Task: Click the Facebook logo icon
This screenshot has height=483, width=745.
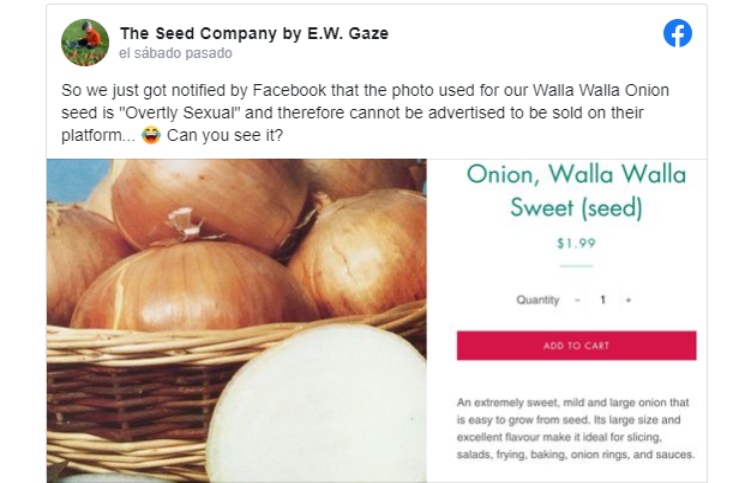Action: click(677, 35)
